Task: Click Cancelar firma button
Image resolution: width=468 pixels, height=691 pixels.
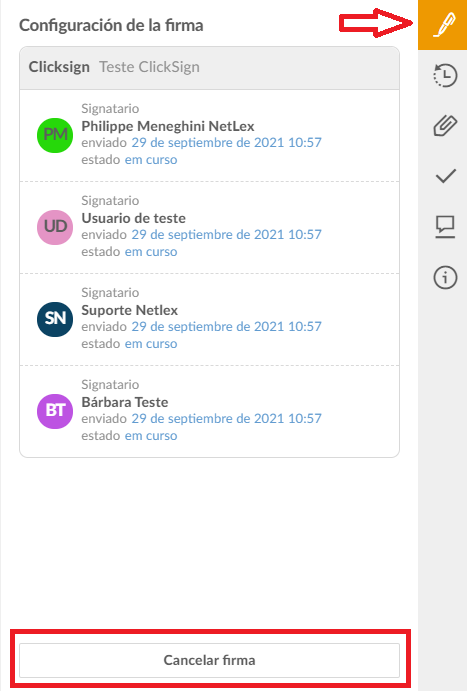Action: [x=209, y=660]
